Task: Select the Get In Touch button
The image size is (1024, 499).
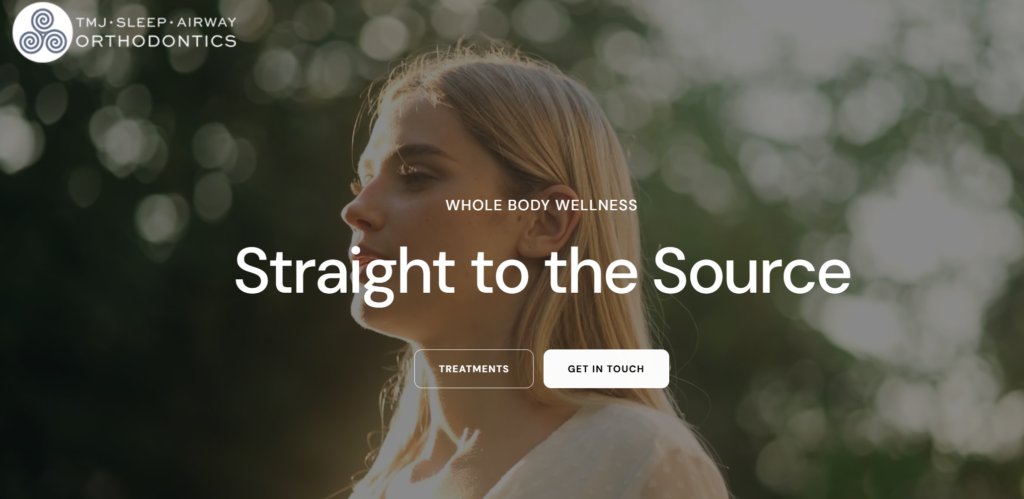Action: [x=606, y=368]
